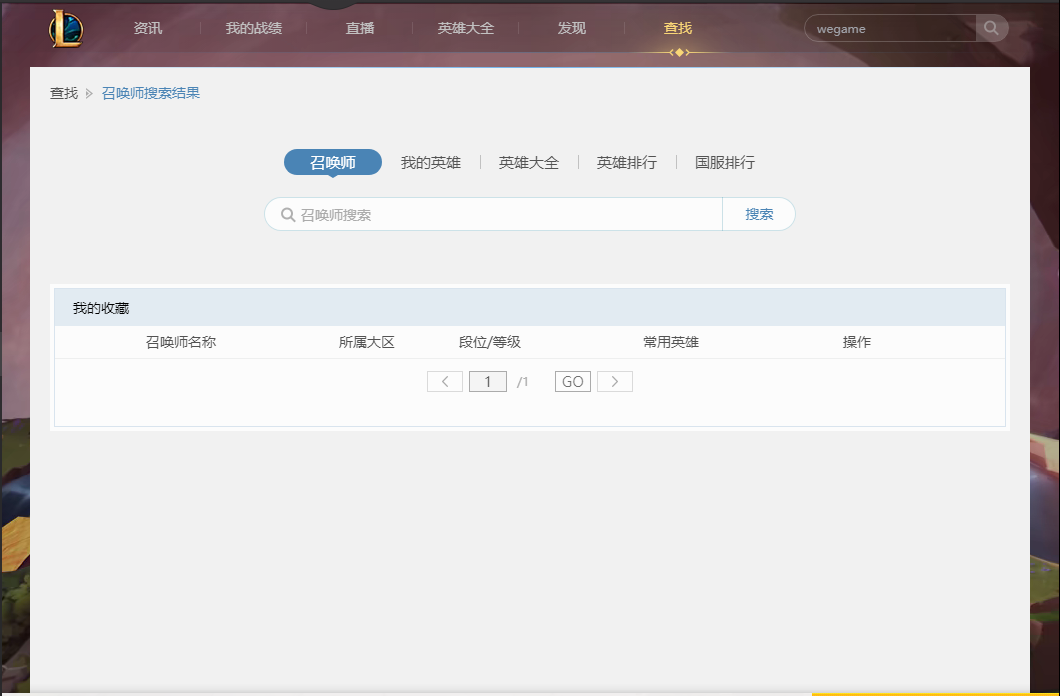Click the top-right search magnifier button
This screenshot has height=696, width=1060.
pyautogui.click(x=992, y=28)
